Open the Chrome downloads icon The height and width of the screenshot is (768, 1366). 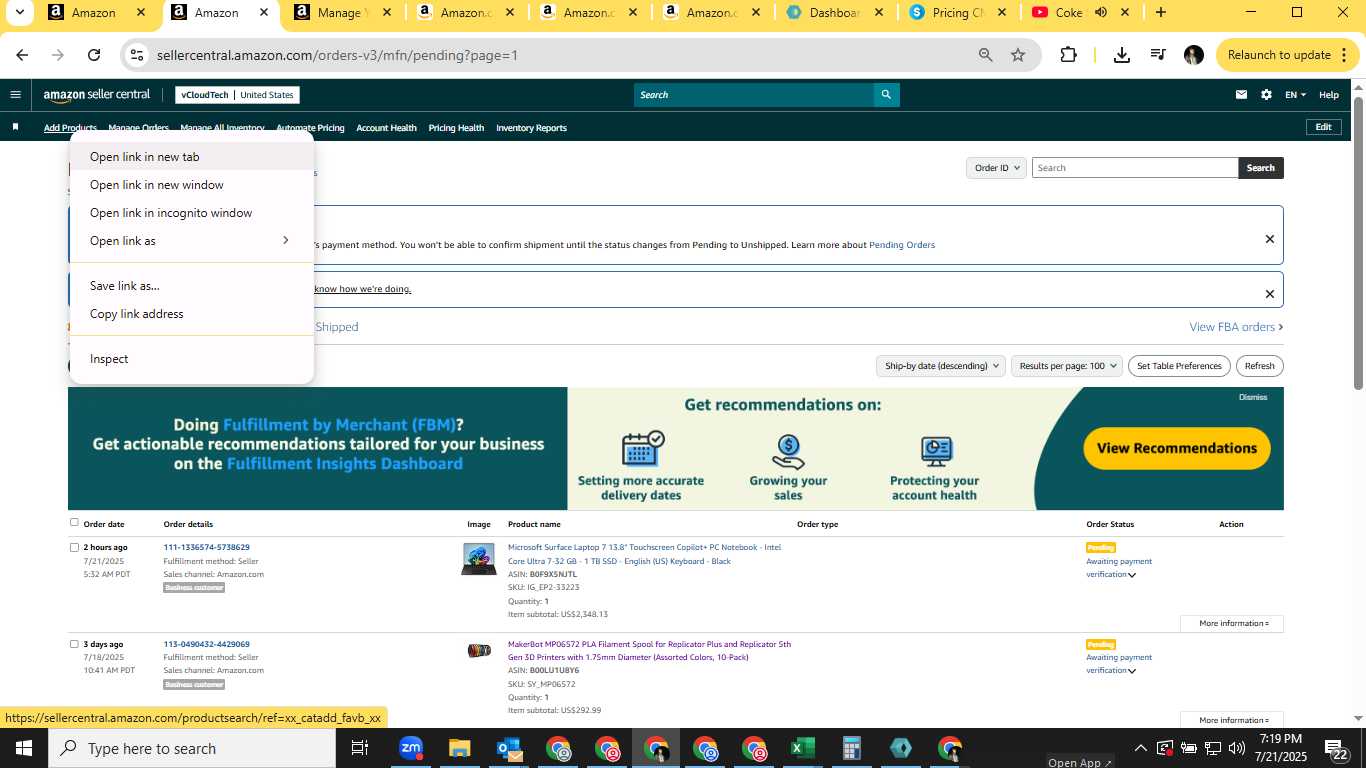(1122, 55)
